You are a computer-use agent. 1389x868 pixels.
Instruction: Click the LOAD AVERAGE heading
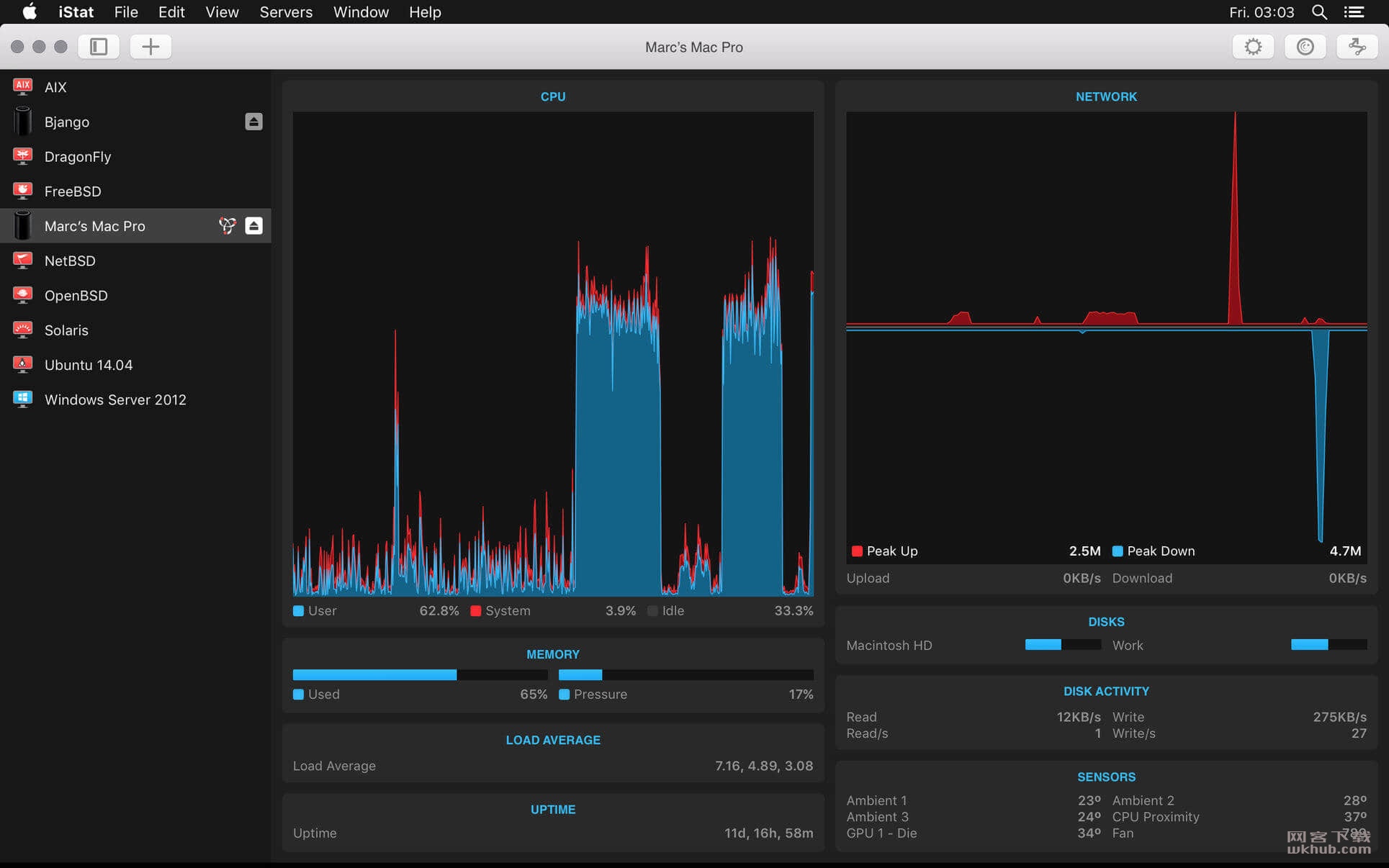coord(553,740)
